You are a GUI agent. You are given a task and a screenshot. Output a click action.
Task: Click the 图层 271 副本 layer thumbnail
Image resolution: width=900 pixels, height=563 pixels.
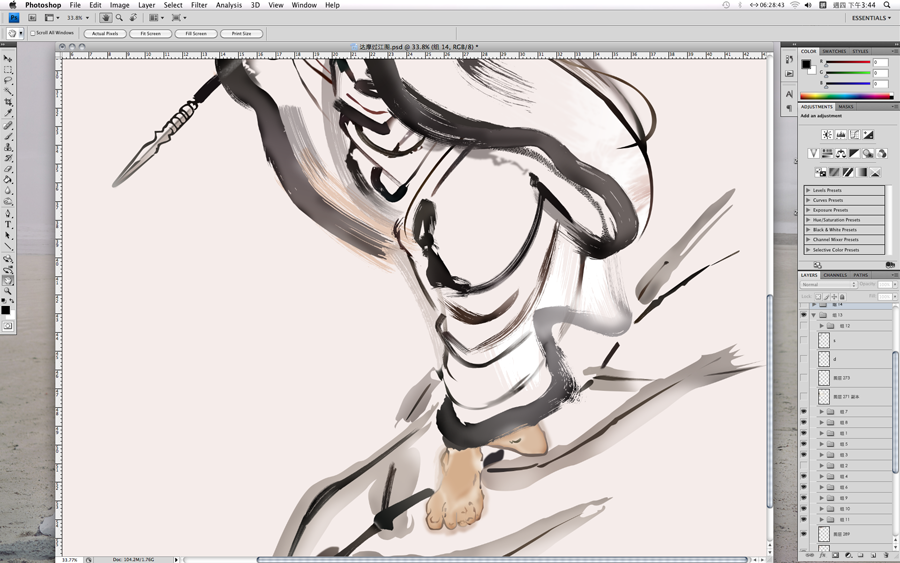(824, 396)
